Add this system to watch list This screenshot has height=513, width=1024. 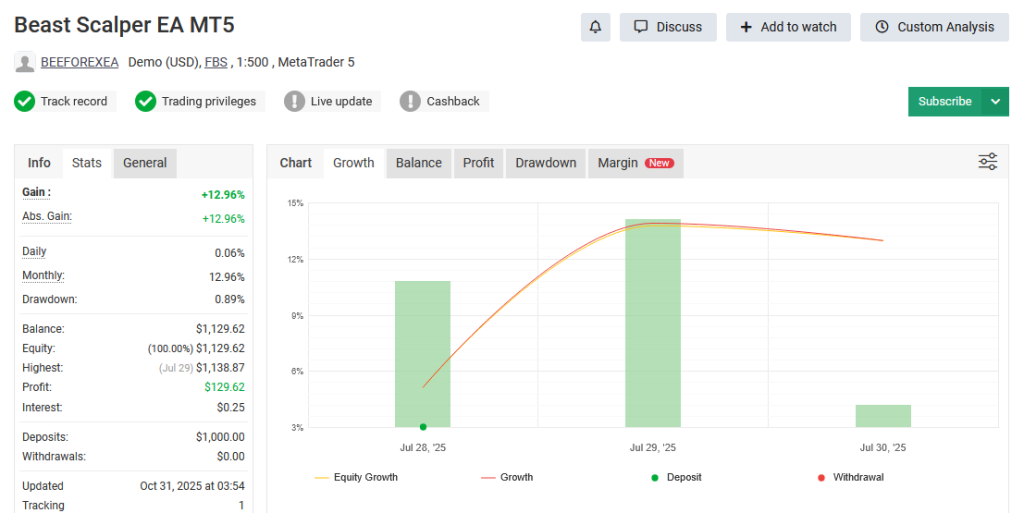tap(788, 27)
